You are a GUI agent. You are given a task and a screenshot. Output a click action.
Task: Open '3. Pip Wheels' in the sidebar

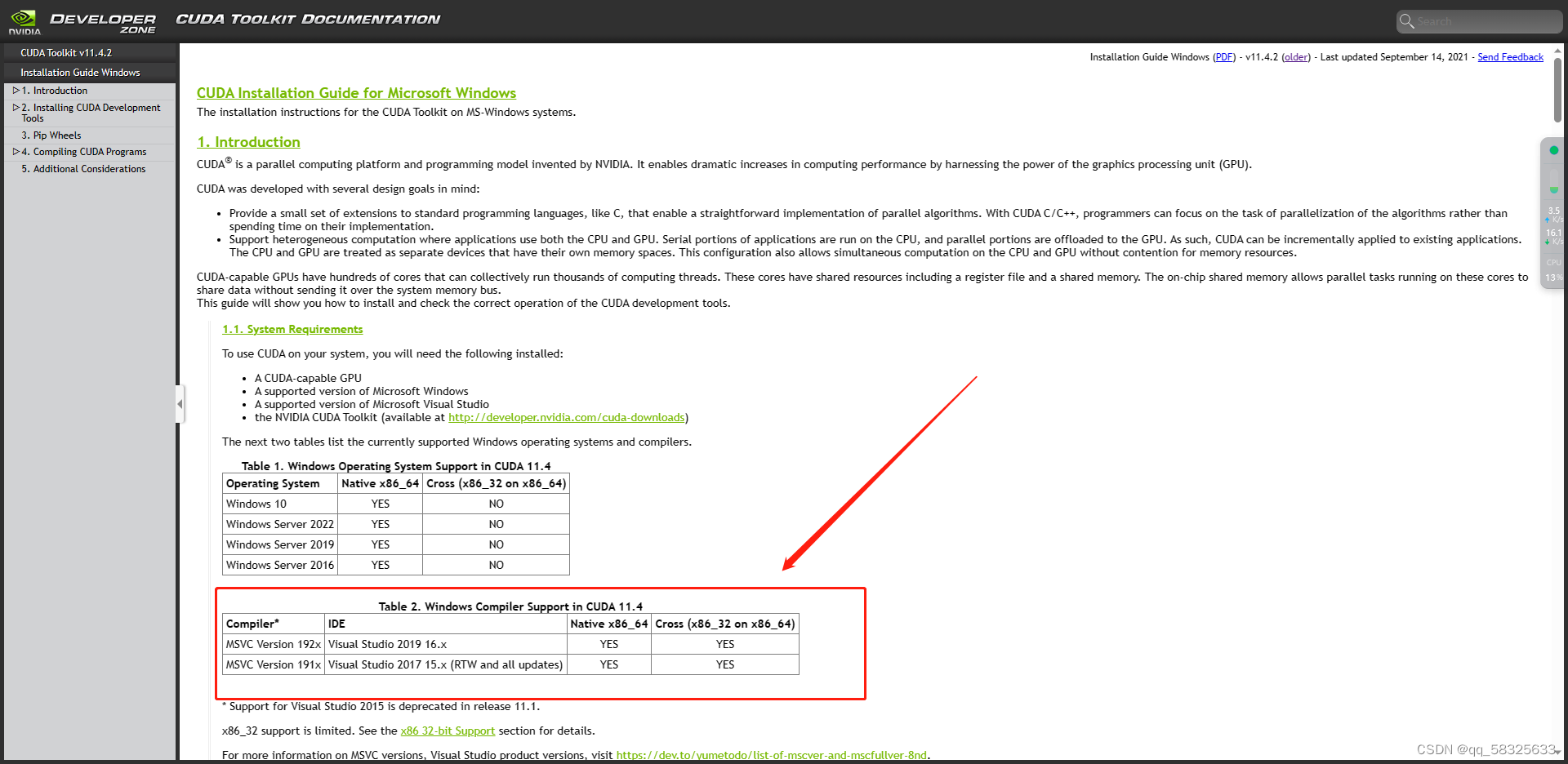51,135
